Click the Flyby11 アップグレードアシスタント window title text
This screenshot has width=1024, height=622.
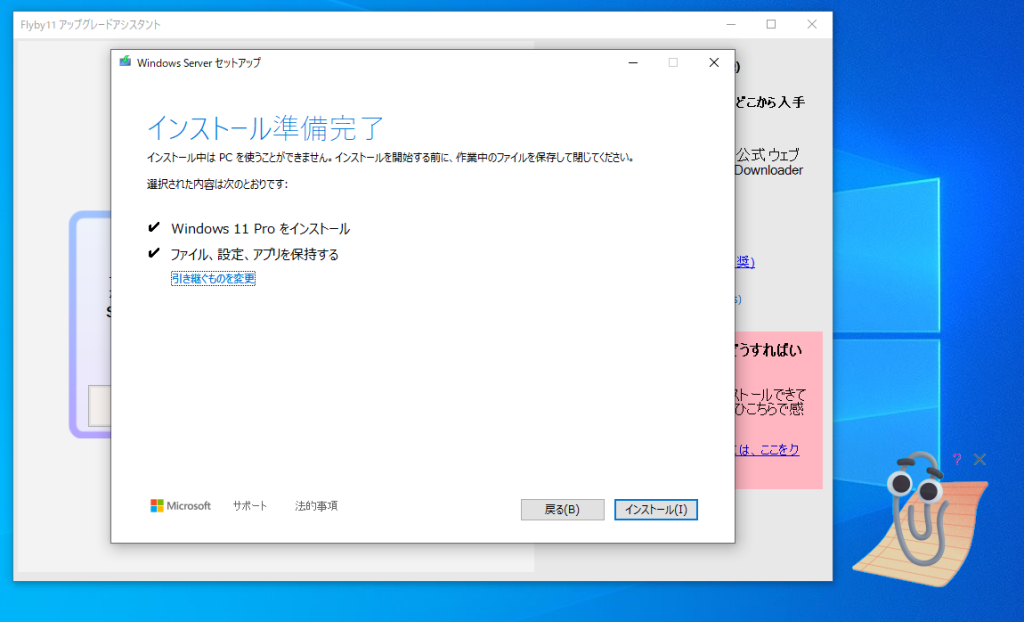tap(90, 25)
